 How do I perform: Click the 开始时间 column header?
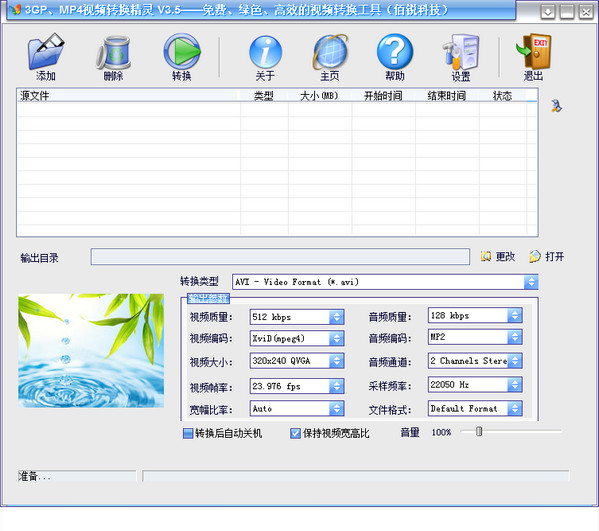click(x=383, y=96)
